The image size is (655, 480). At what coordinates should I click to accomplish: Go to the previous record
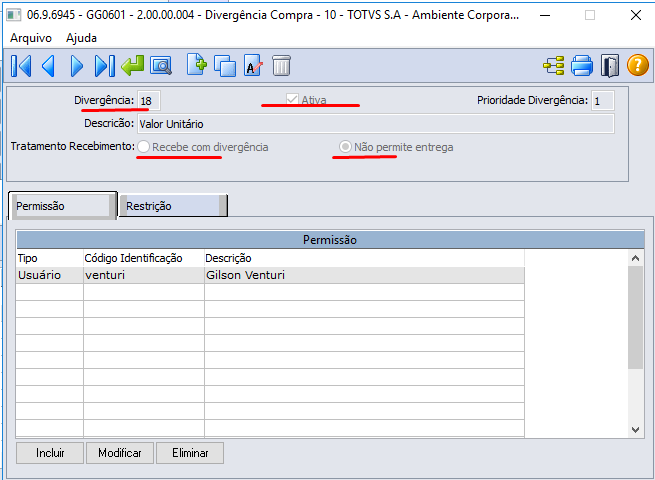coord(49,66)
